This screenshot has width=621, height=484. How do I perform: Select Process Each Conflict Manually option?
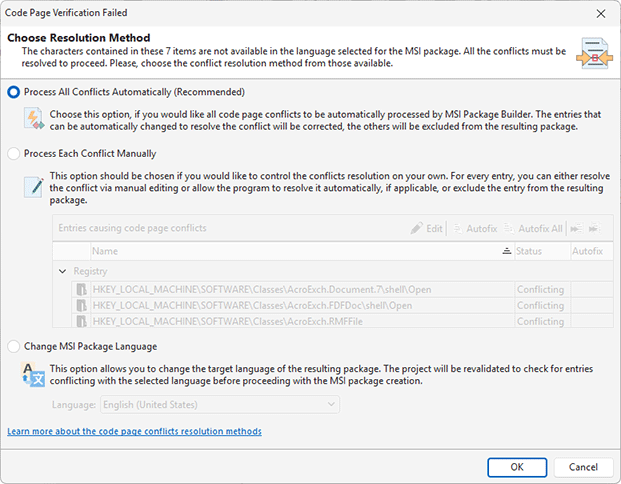(x=14, y=153)
